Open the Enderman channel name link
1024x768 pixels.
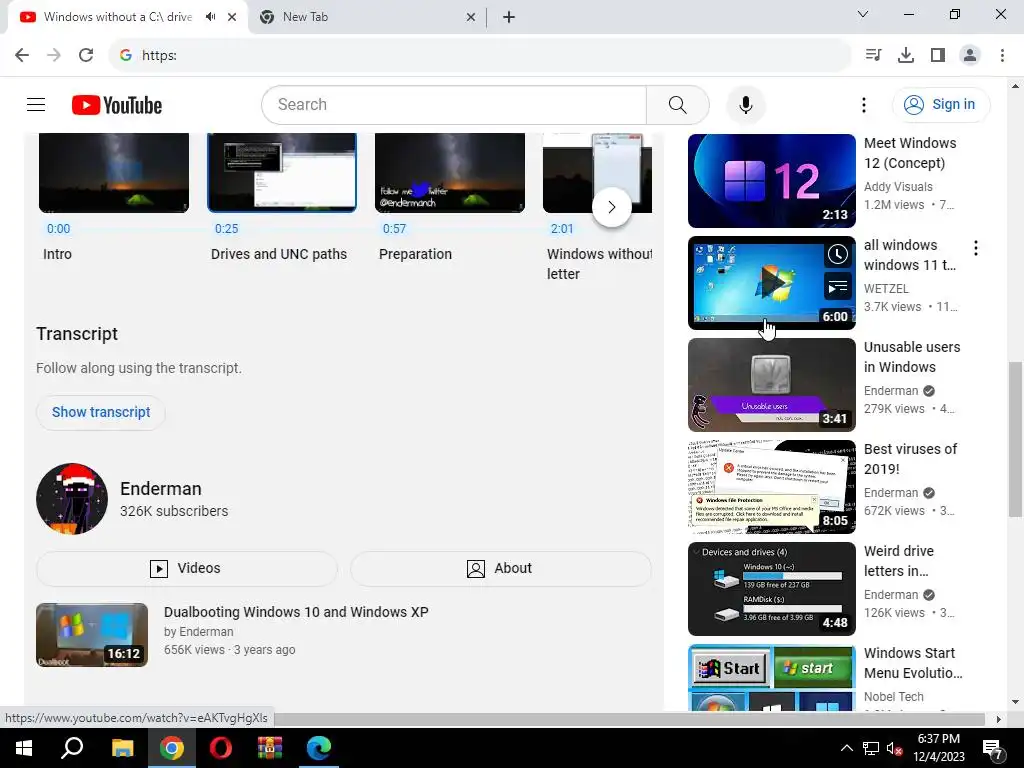click(x=161, y=488)
